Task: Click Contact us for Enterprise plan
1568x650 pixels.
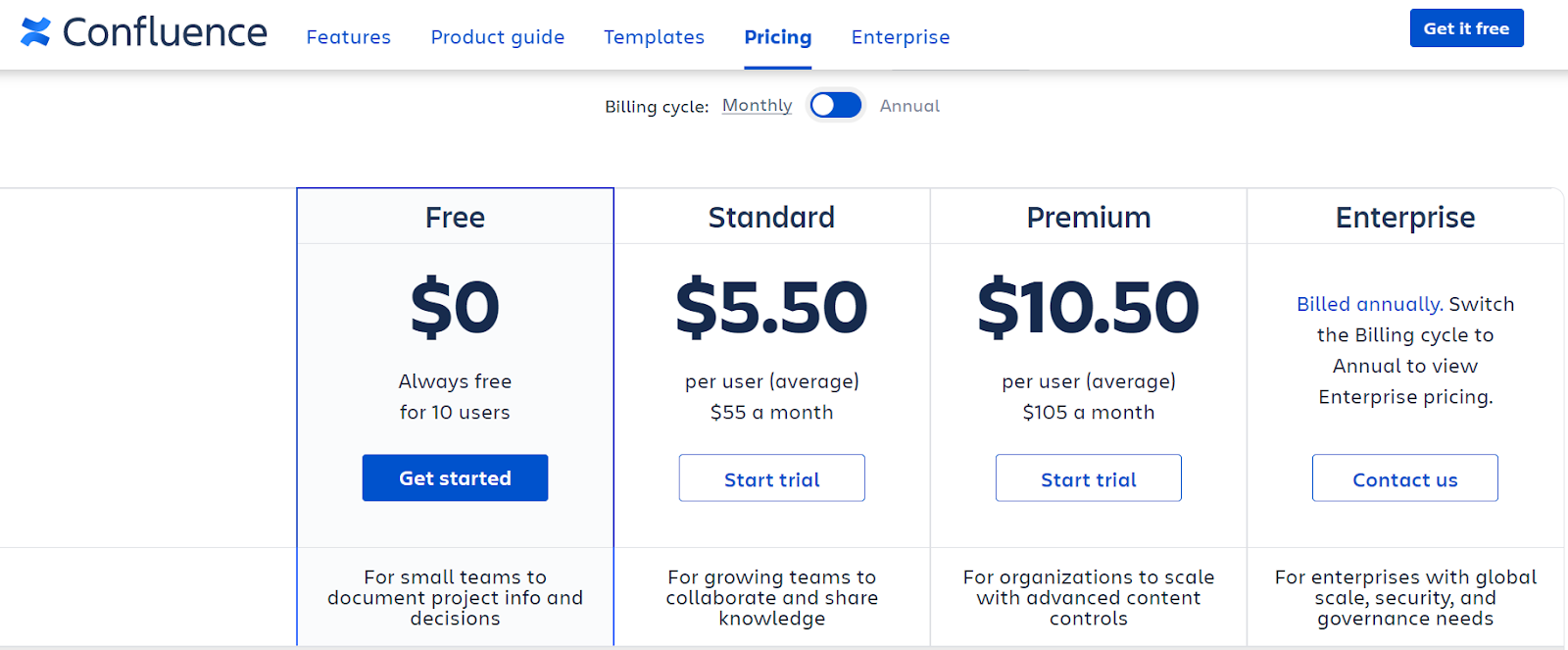Action: 1404,478
